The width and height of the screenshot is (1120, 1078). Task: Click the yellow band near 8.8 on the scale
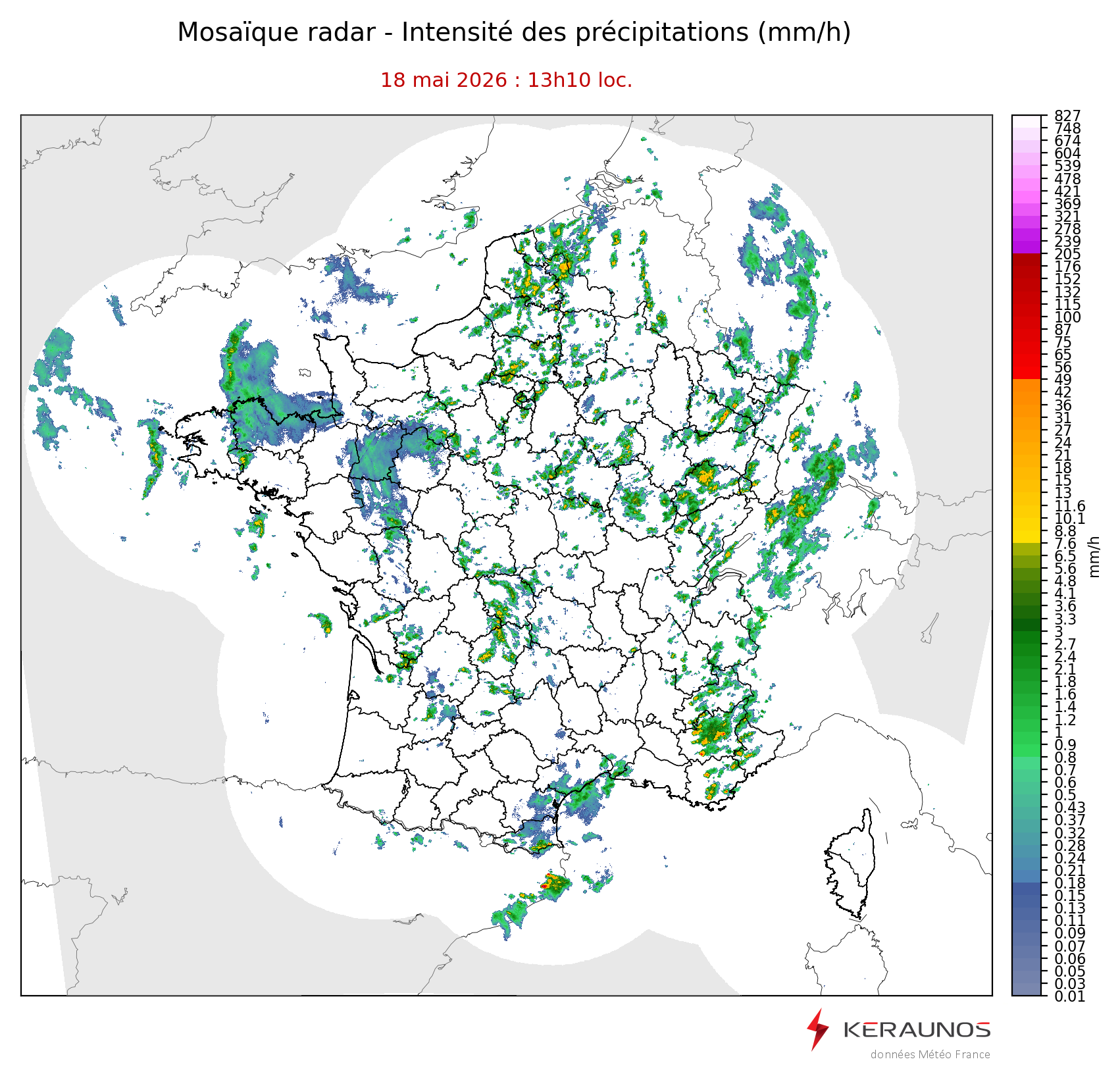[x=1026, y=530]
